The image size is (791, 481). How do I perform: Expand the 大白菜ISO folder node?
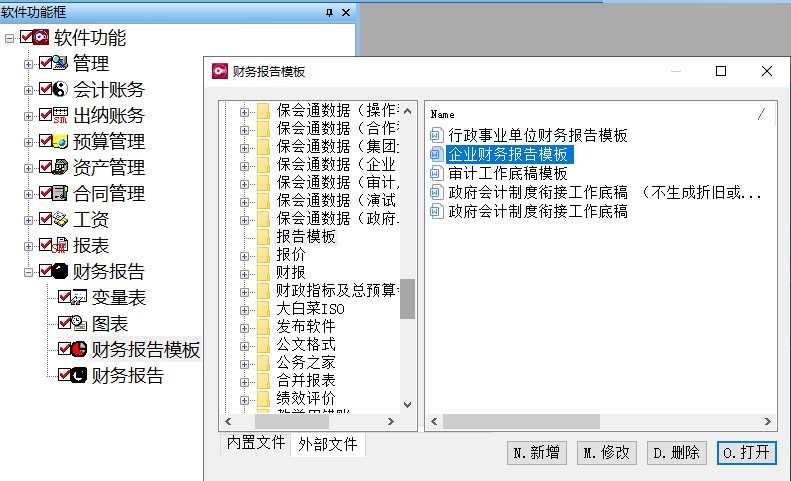click(x=244, y=309)
